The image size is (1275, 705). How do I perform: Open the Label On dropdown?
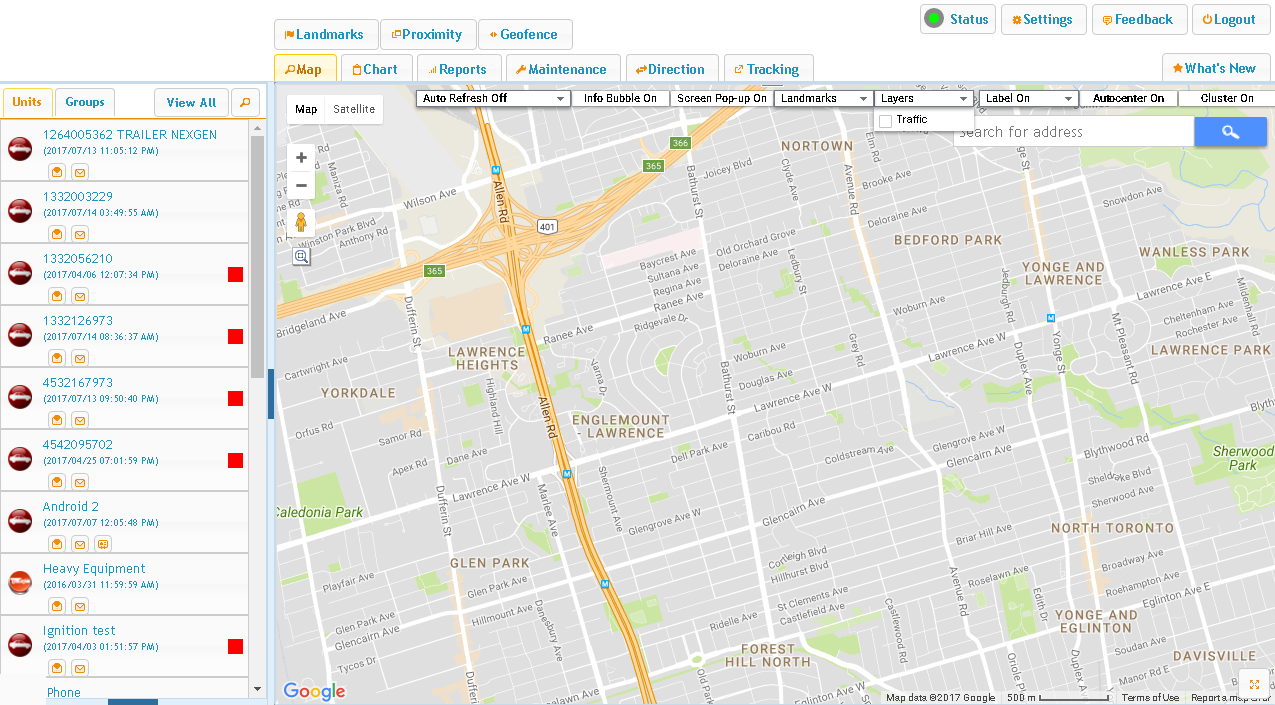pos(1028,99)
